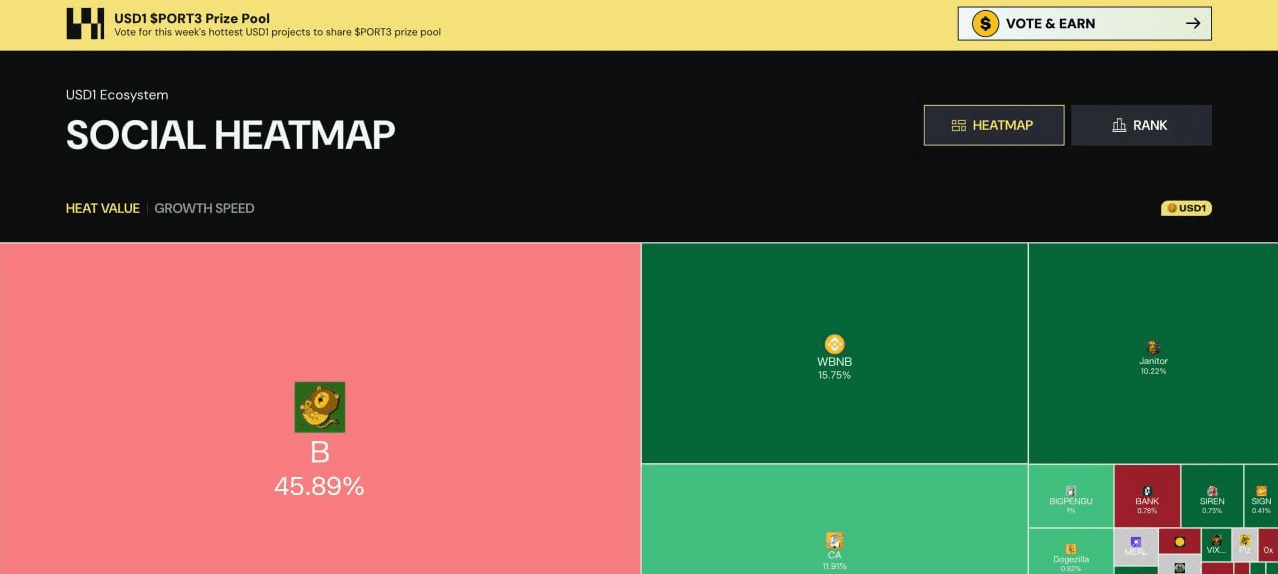Click the BANK token icon
Viewport: 1278px width, 574px height.
coord(1147,491)
